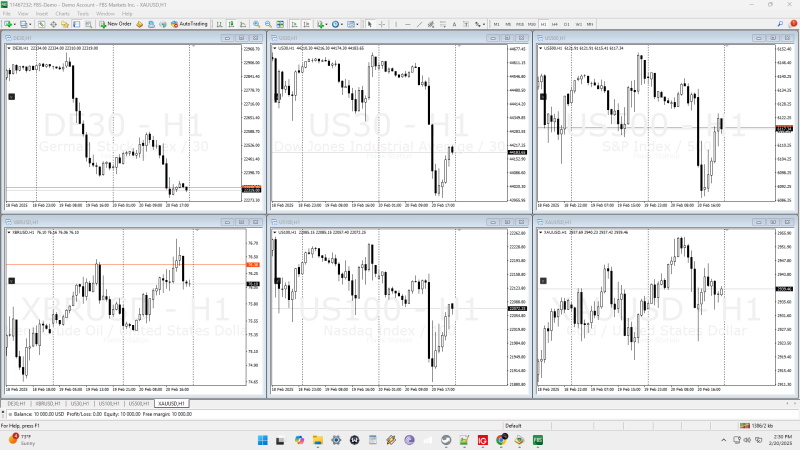The height and width of the screenshot is (450, 800).
Task: Select the W1 timeframe button
Action: pos(579,24)
